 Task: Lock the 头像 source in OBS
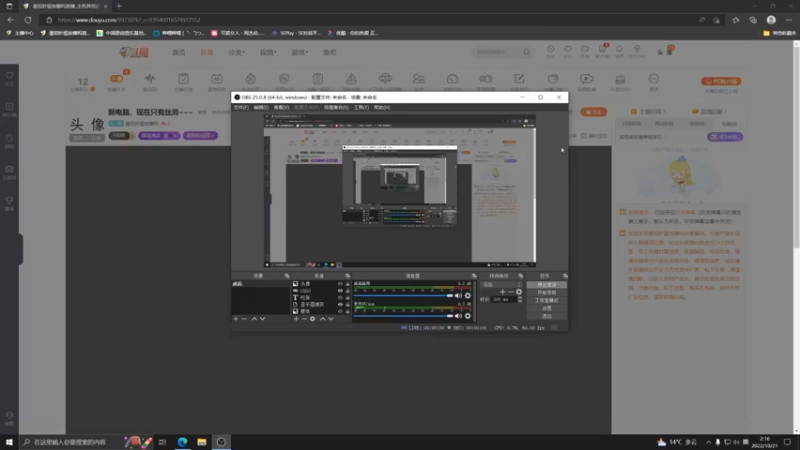[x=347, y=284]
